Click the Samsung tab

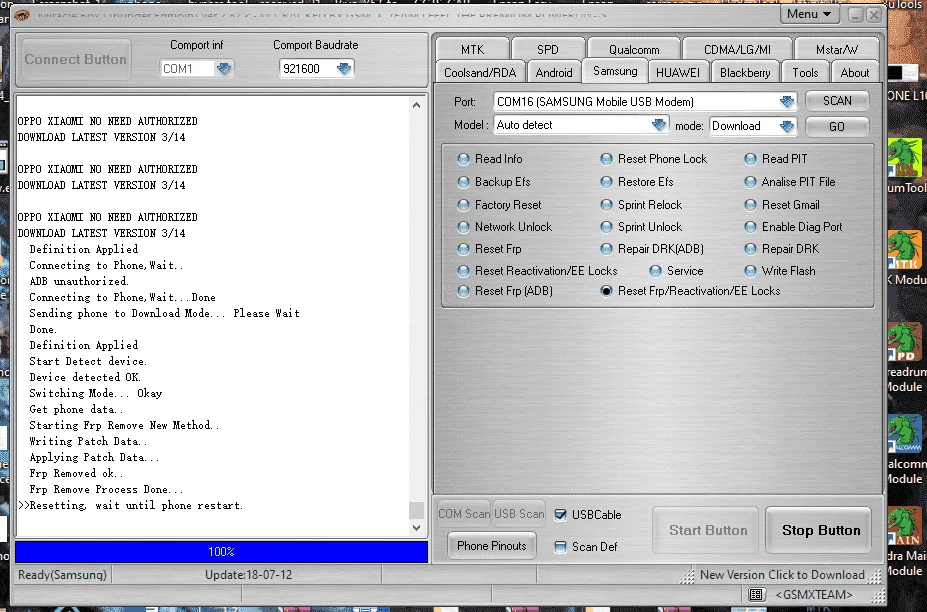click(x=615, y=72)
